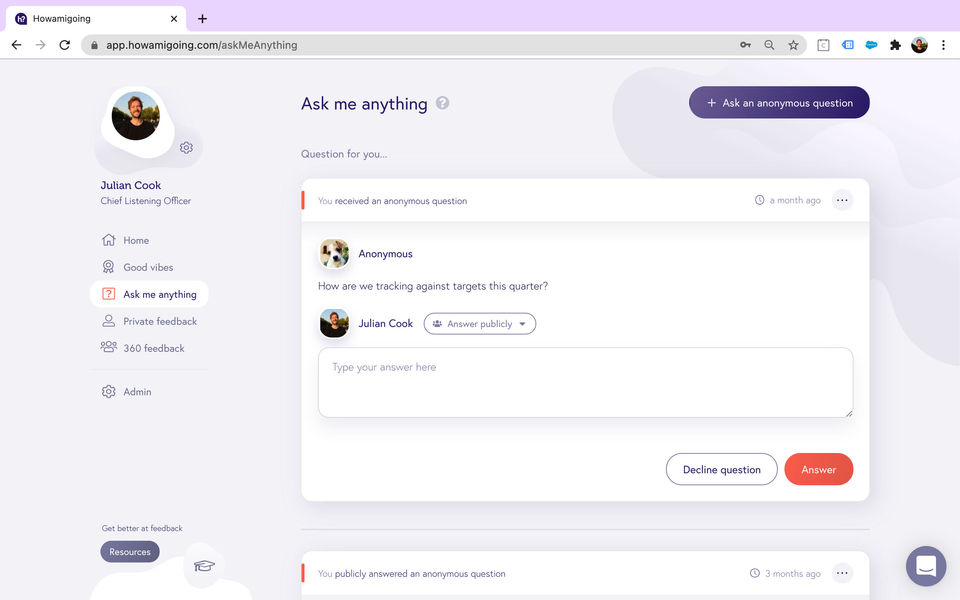Image resolution: width=960 pixels, height=600 pixels.
Task: Select the Howamigoing browser tab
Action: (x=95, y=18)
